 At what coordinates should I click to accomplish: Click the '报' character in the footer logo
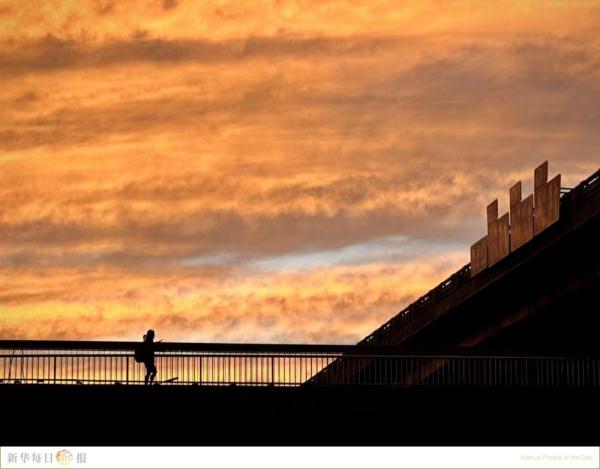pyautogui.click(x=81, y=457)
